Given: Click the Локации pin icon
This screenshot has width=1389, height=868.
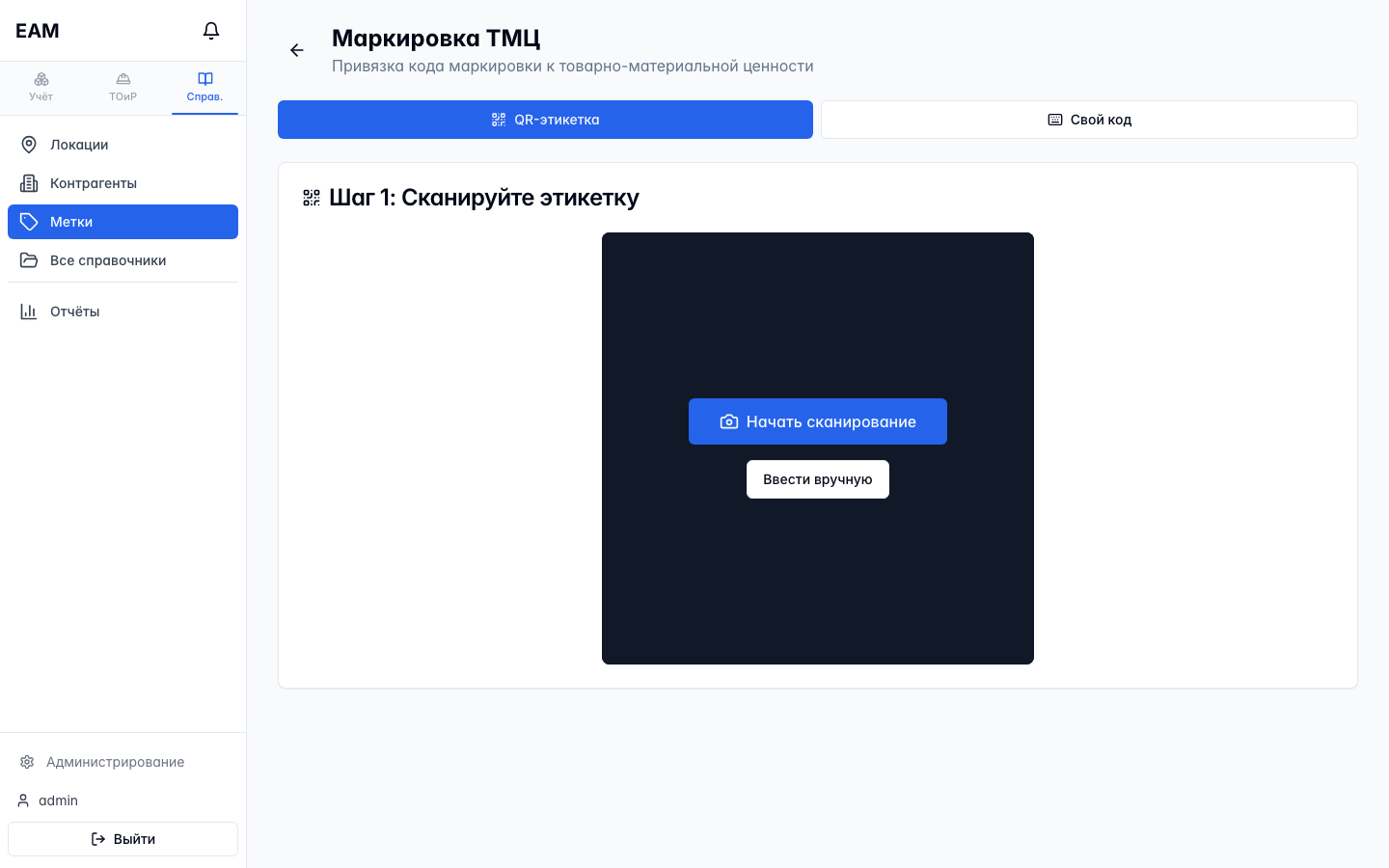Looking at the screenshot, I should [x=29, y=145].
